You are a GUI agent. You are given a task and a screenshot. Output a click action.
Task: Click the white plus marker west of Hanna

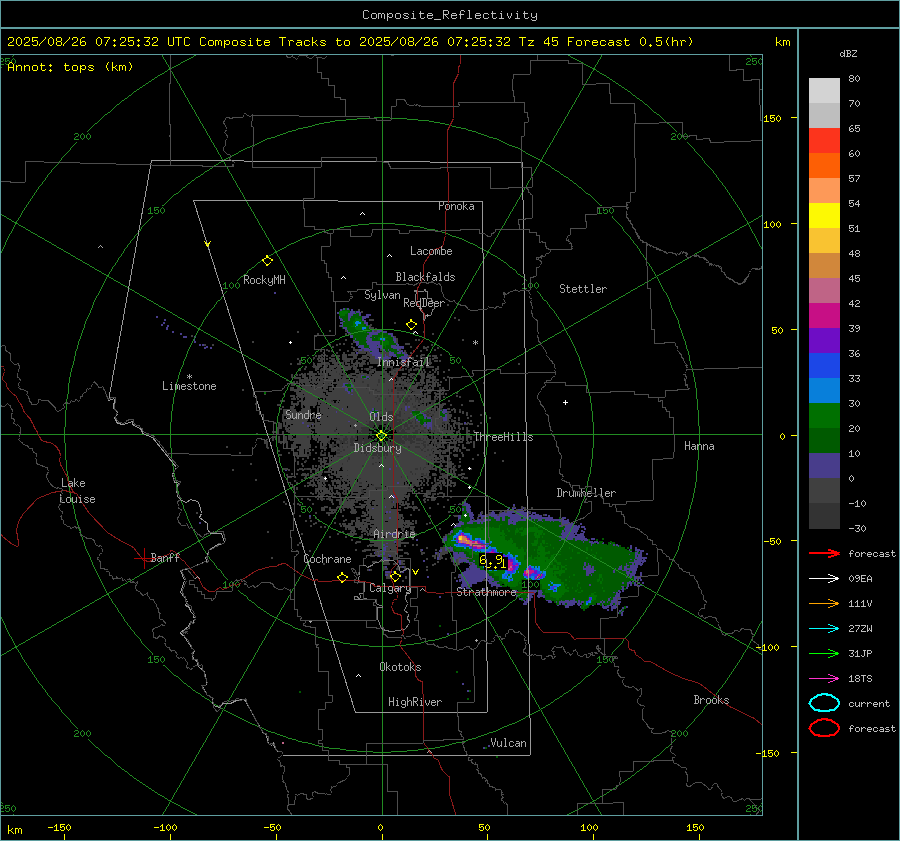coord(565,402)
